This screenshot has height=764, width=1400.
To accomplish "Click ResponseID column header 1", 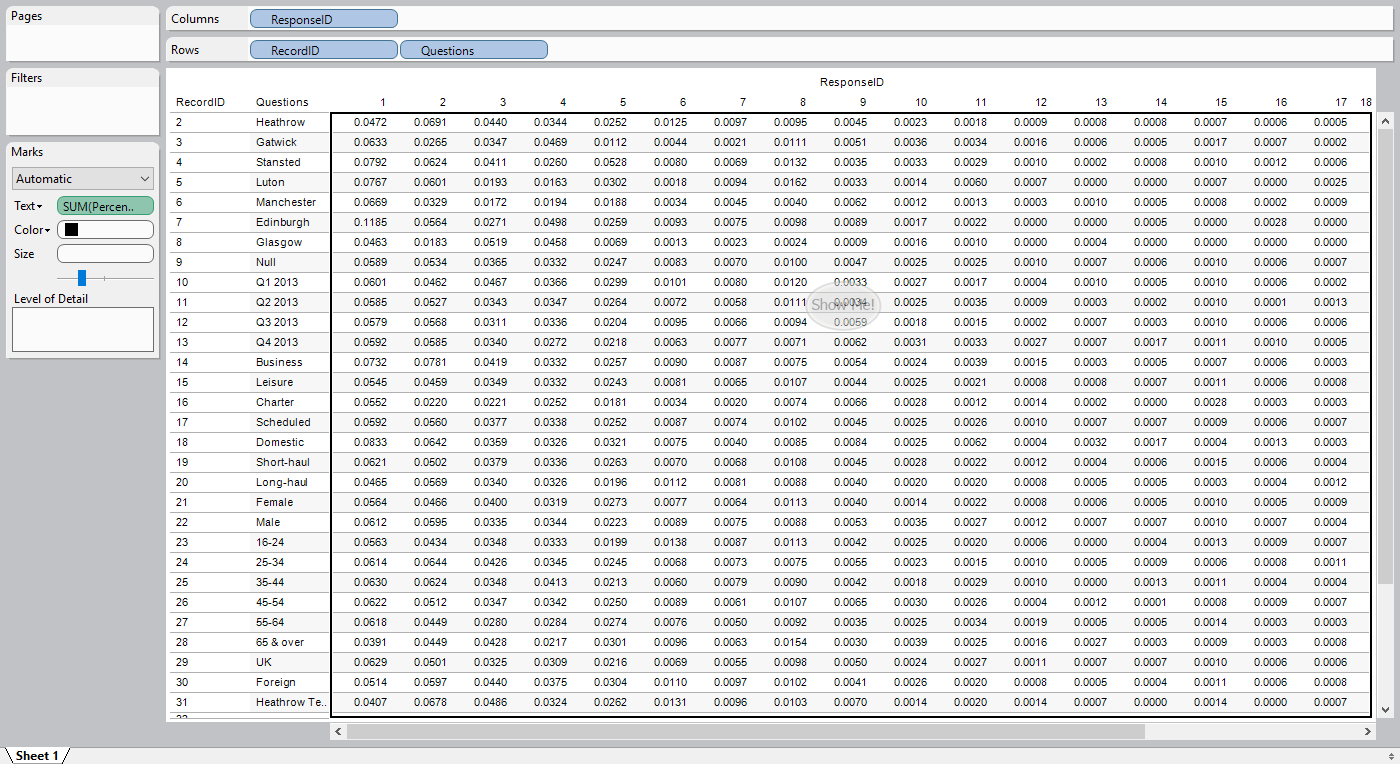I will pos(383,102).
